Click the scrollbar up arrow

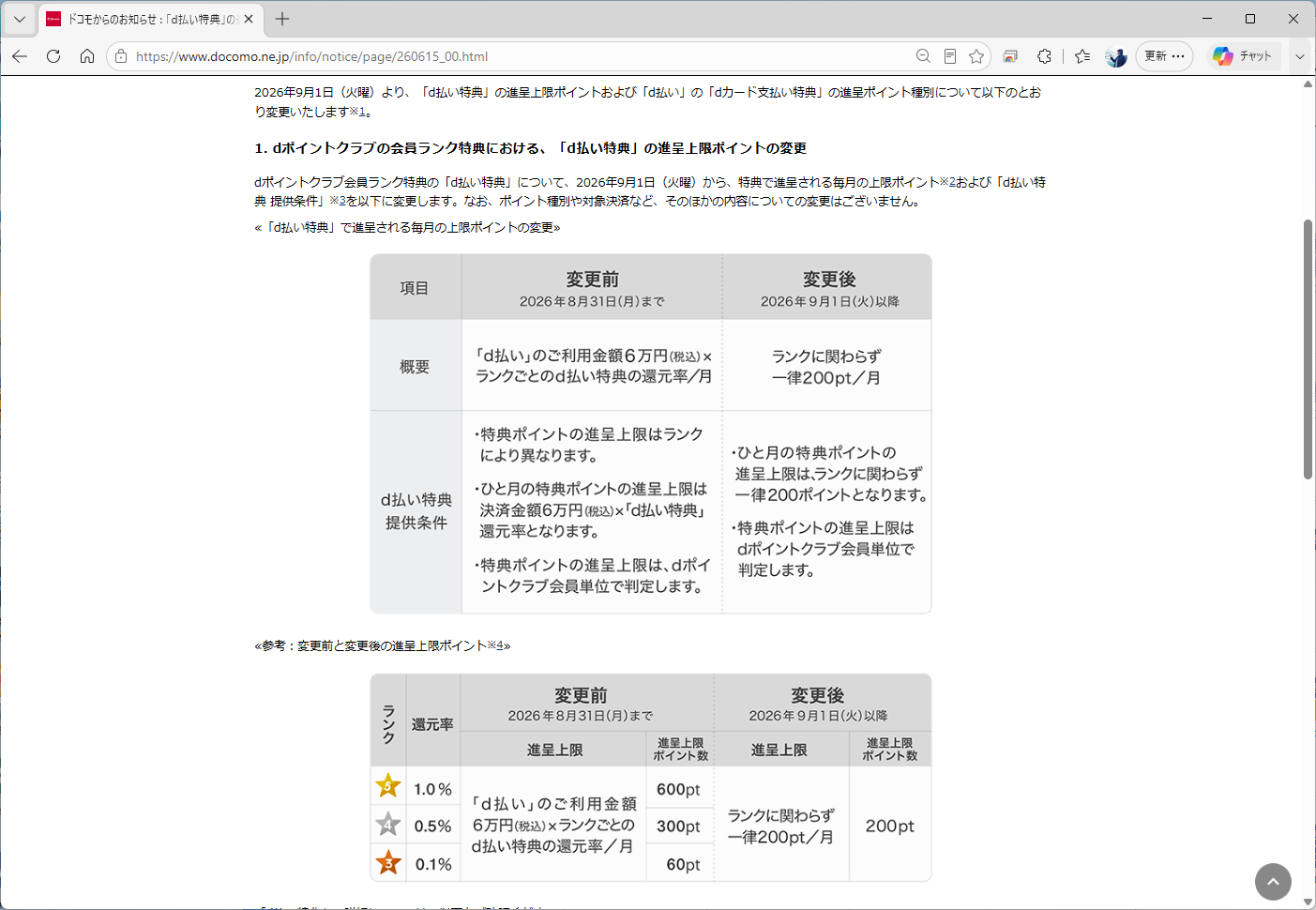click(x=1308, y=83)
